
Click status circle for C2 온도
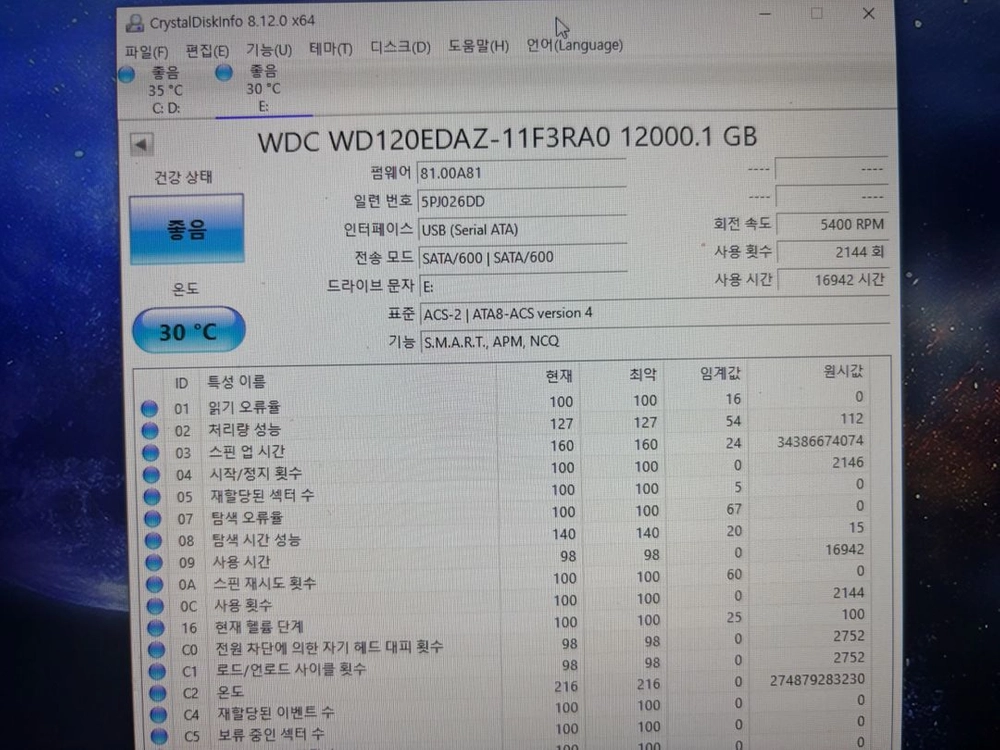click(158, 693)
